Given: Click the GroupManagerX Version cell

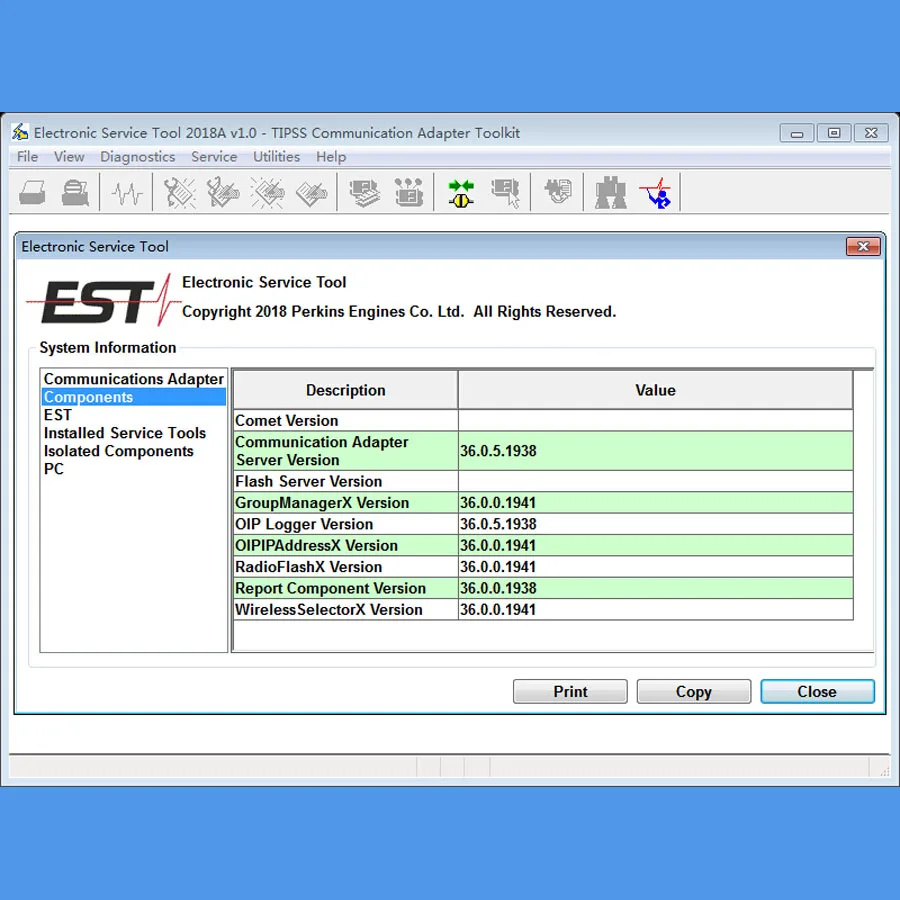Looking at the screenshot, I should pos(346,503).
